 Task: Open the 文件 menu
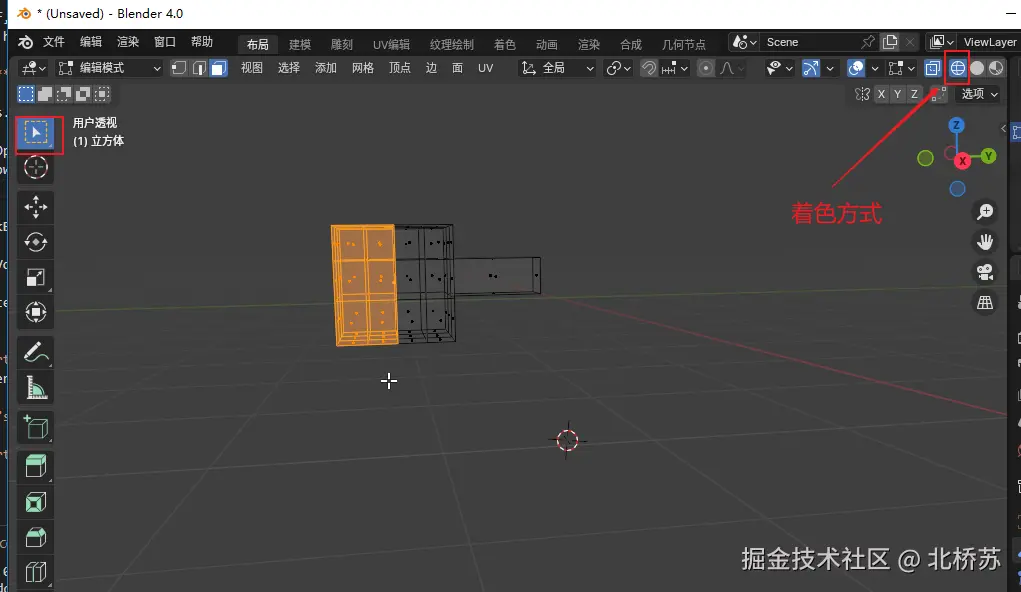coord(53,42)
